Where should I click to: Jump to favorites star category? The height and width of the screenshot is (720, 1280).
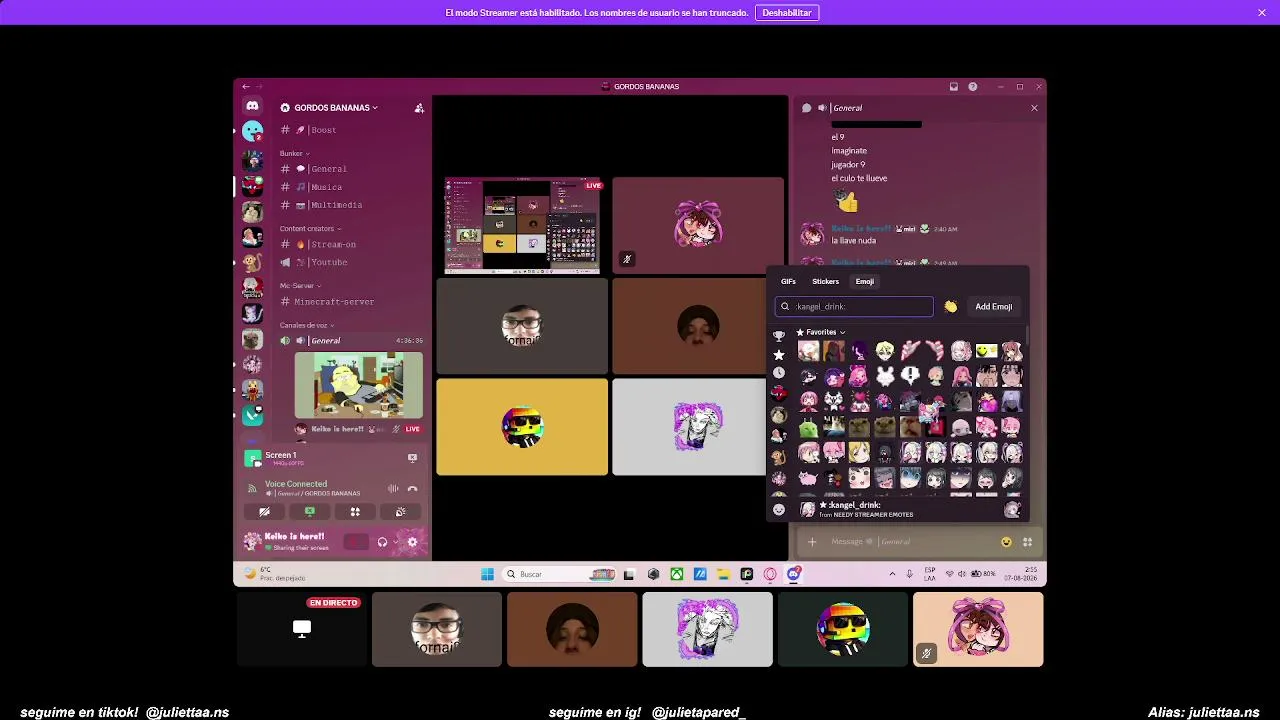[779, 355]
